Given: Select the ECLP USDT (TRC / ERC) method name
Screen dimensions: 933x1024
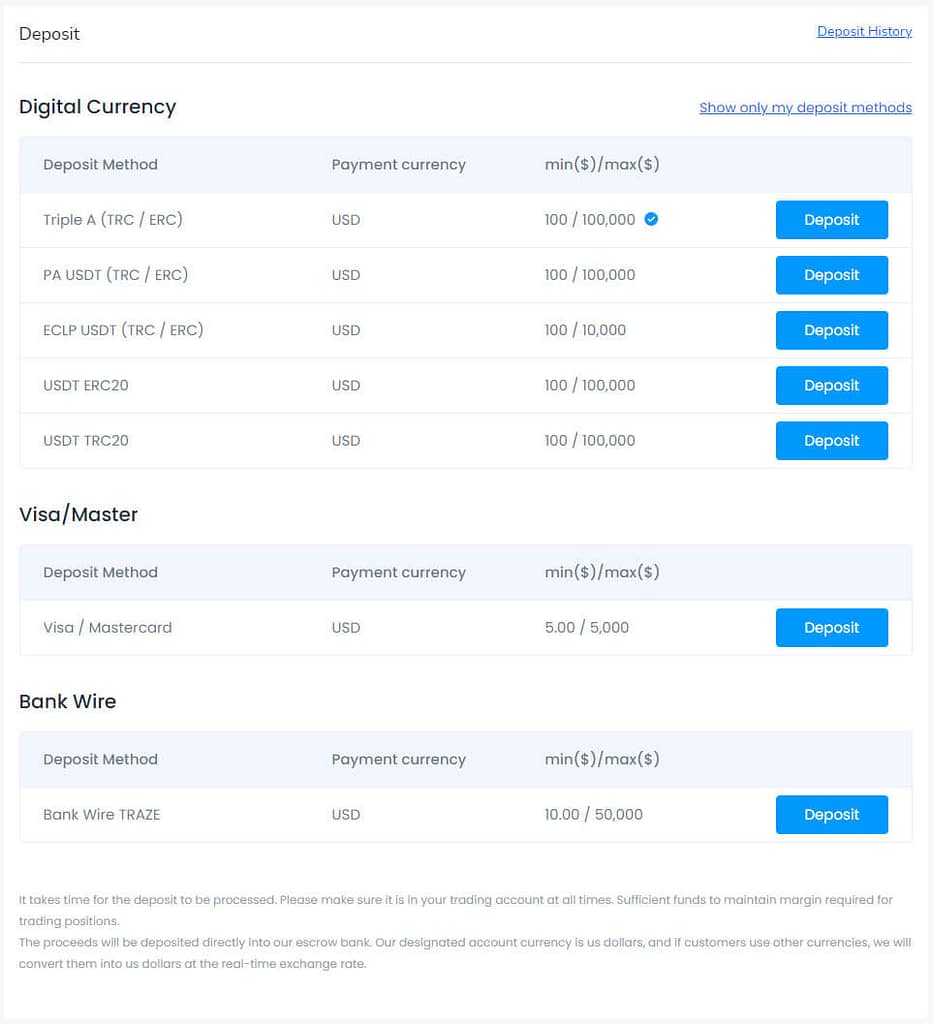Looking at the screenshot, I should (x=123, y=330).
